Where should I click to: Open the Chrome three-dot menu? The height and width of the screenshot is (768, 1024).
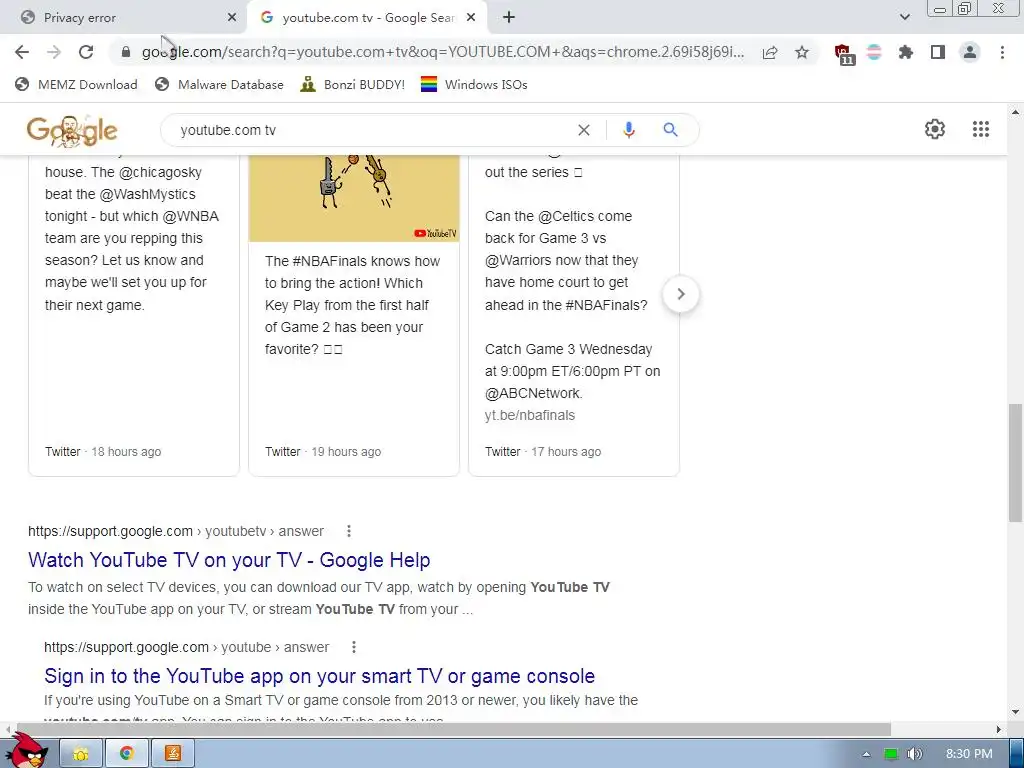coord(1002,52)
